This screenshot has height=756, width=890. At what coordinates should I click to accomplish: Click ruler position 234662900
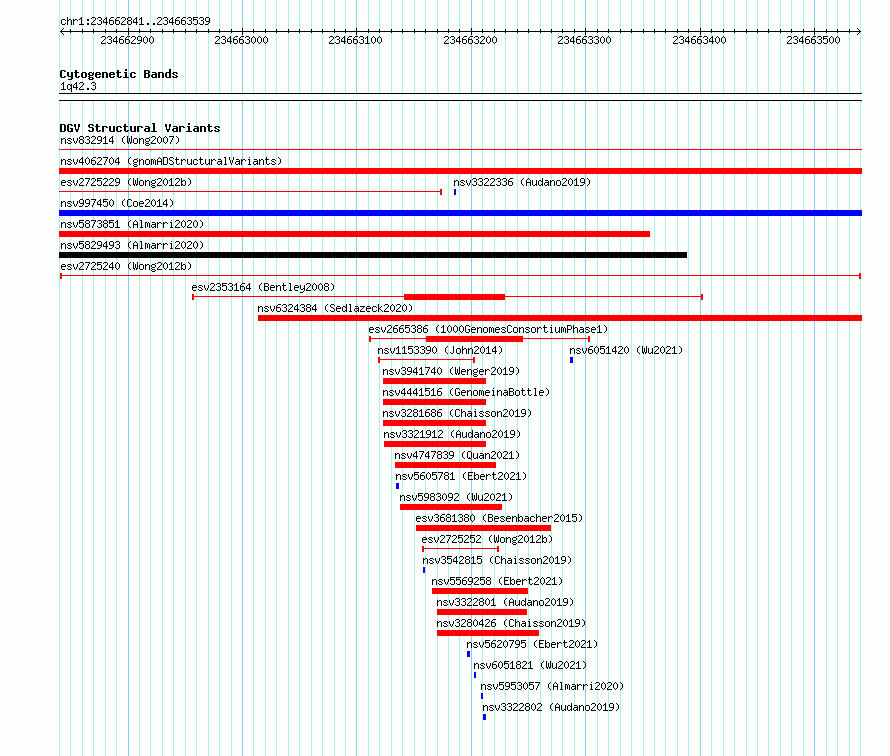pyautogui.click(x=127, y=40)
